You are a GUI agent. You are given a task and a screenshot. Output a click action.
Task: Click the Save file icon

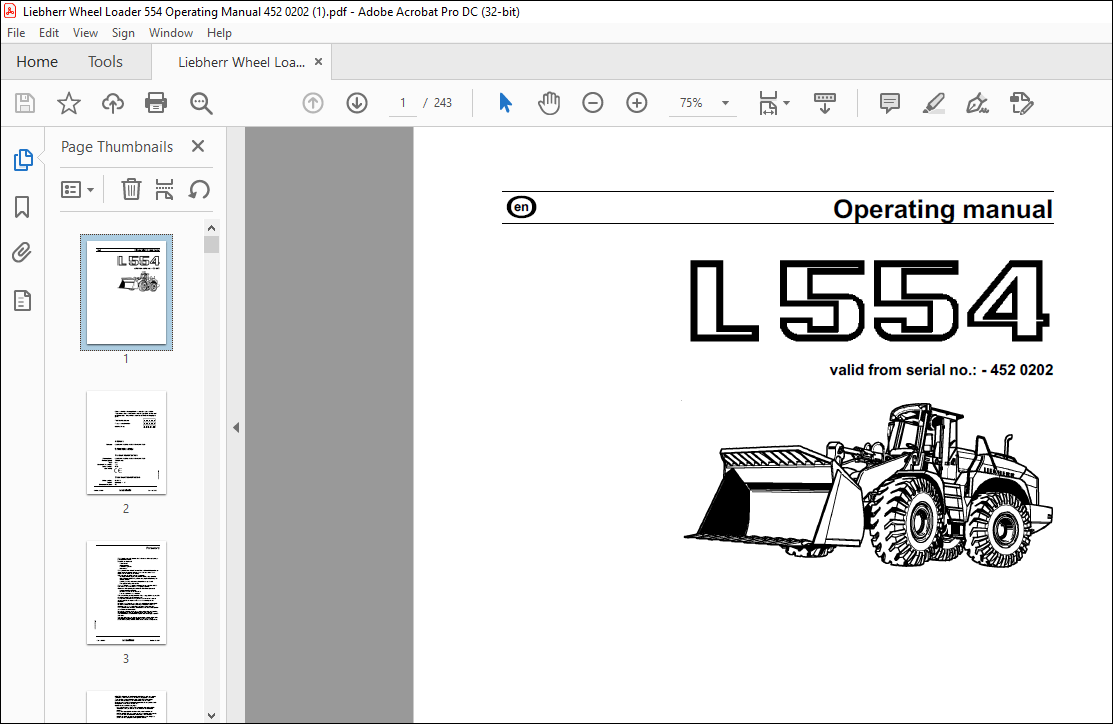[25, 103]
